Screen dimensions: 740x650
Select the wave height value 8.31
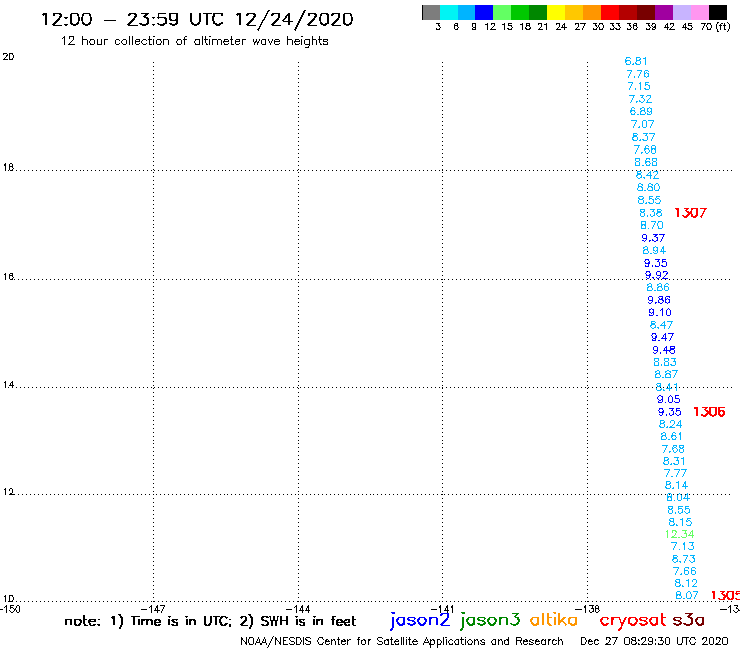tap(674, 462)
